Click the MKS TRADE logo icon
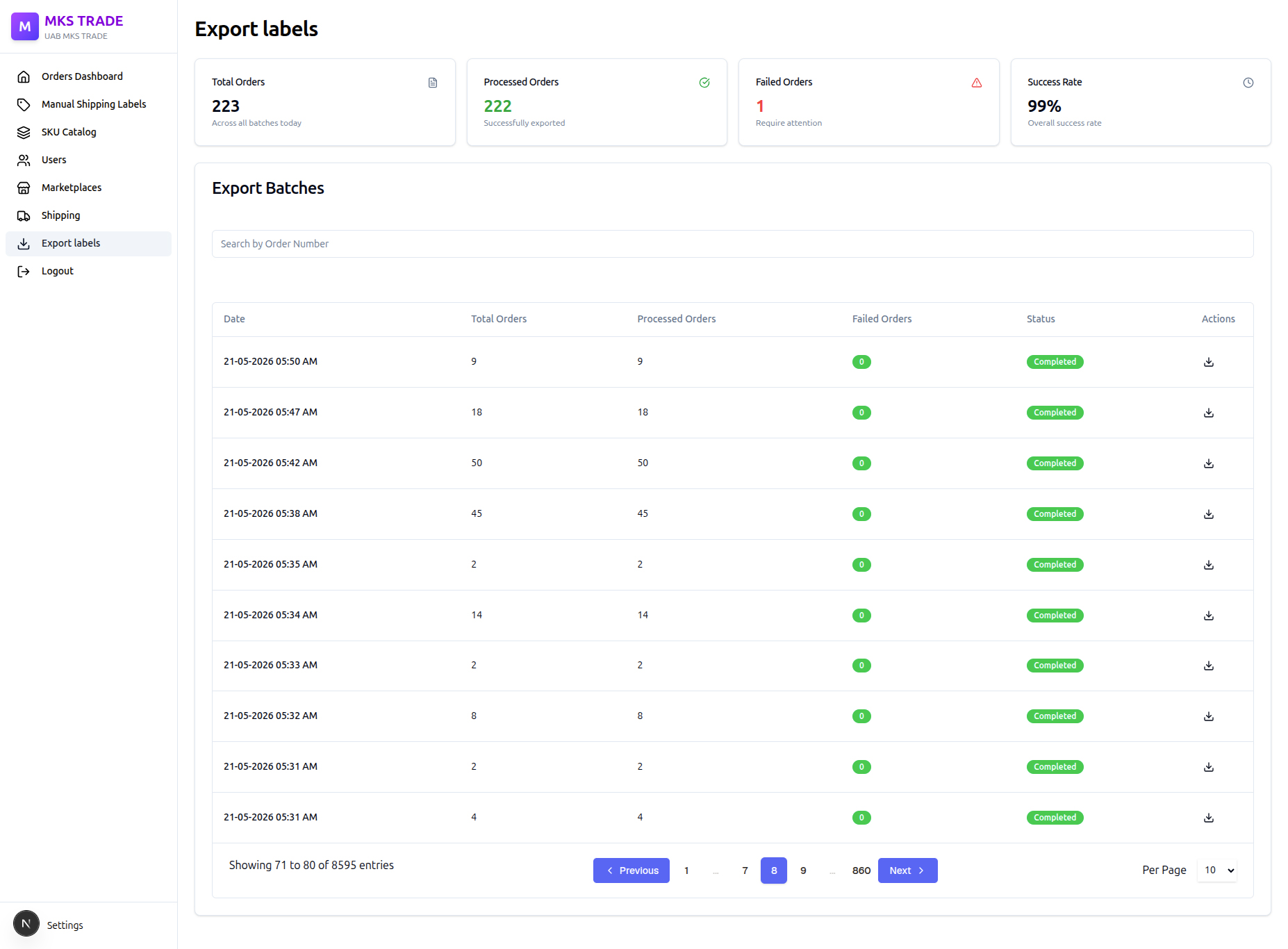This screenshot has height=949, width=1288. tap(25, 26)
